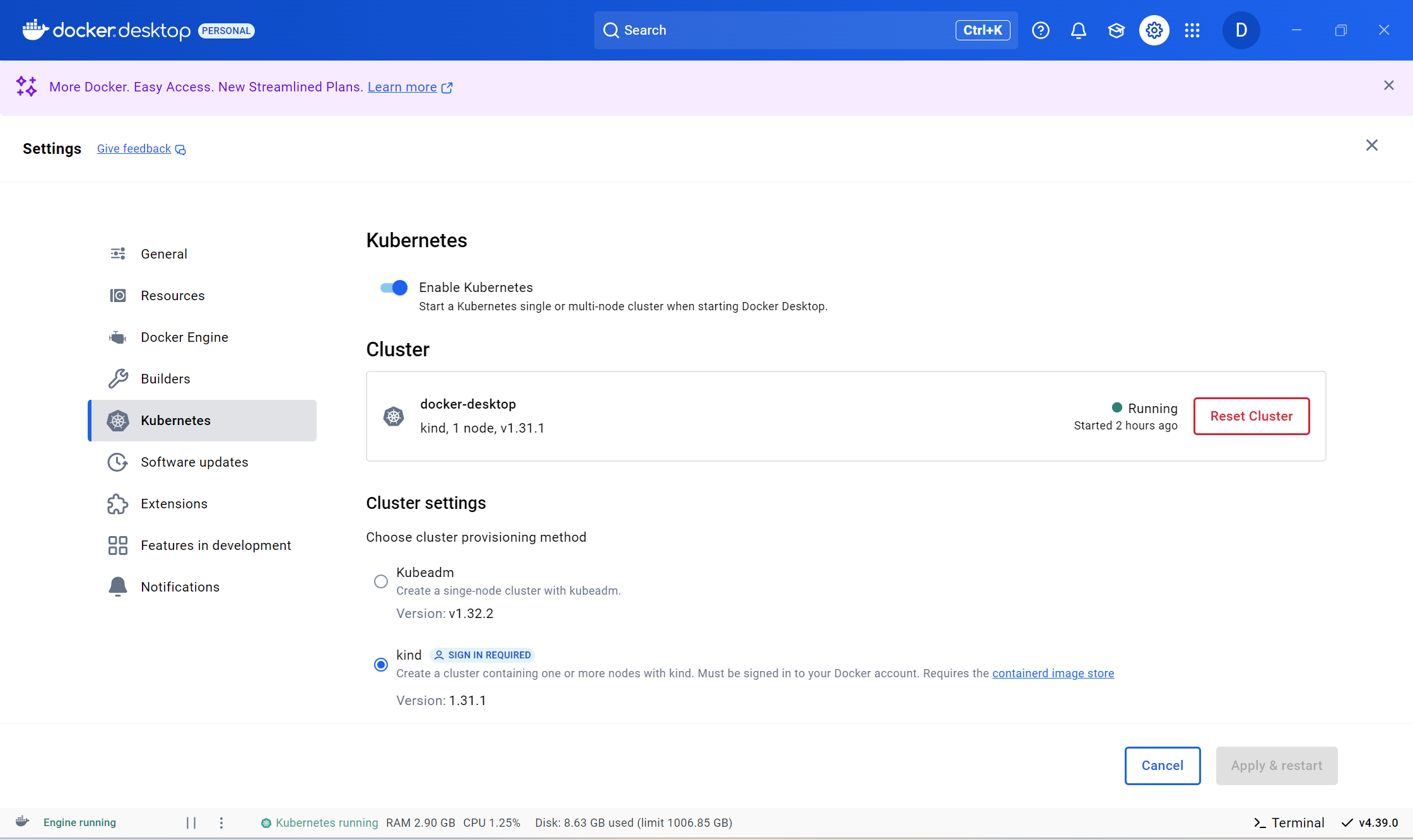Click the Reset Cluster button
The width and height of the screenshot is (1413, 840).
(1252, 416)
